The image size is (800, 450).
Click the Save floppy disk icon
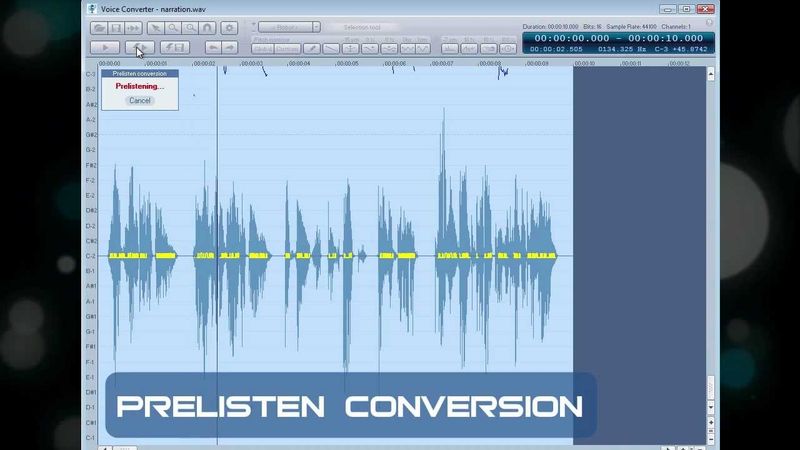point(116,28)
